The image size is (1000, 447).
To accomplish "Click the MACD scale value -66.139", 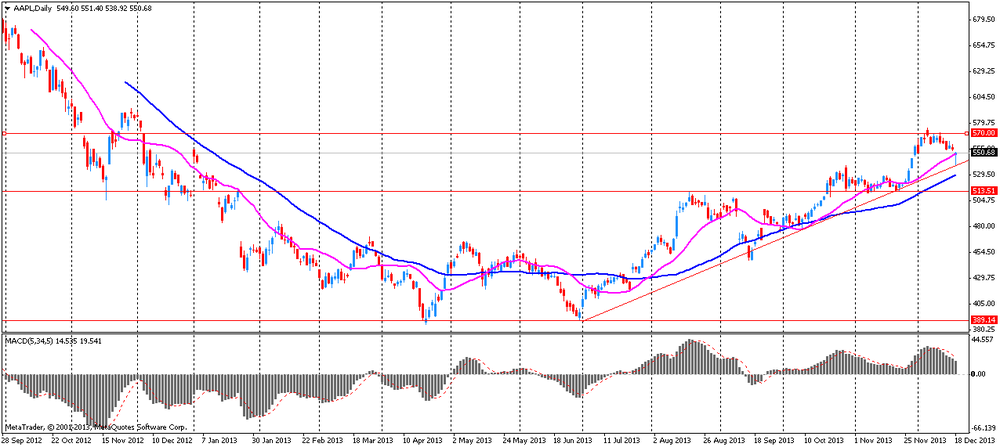I will click(983, 428).
